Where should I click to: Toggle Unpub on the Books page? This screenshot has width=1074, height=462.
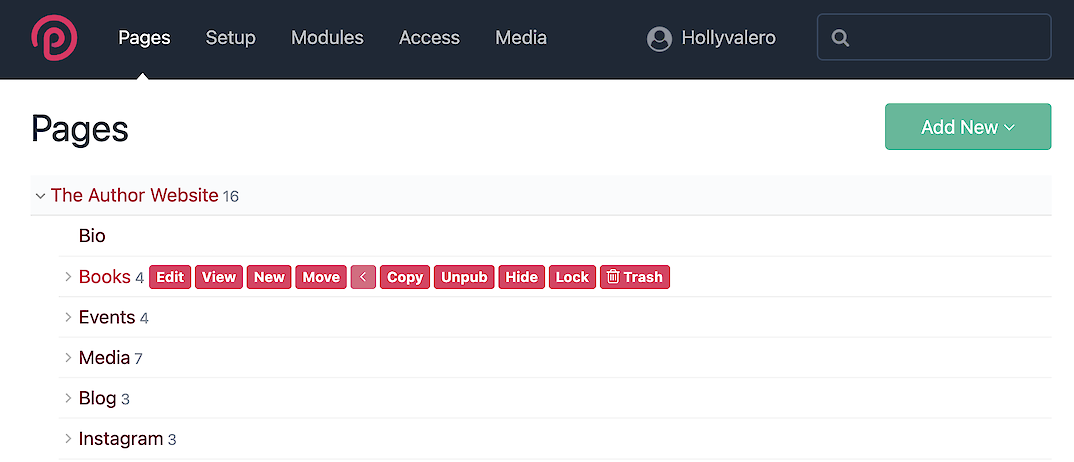pos(464,277)
